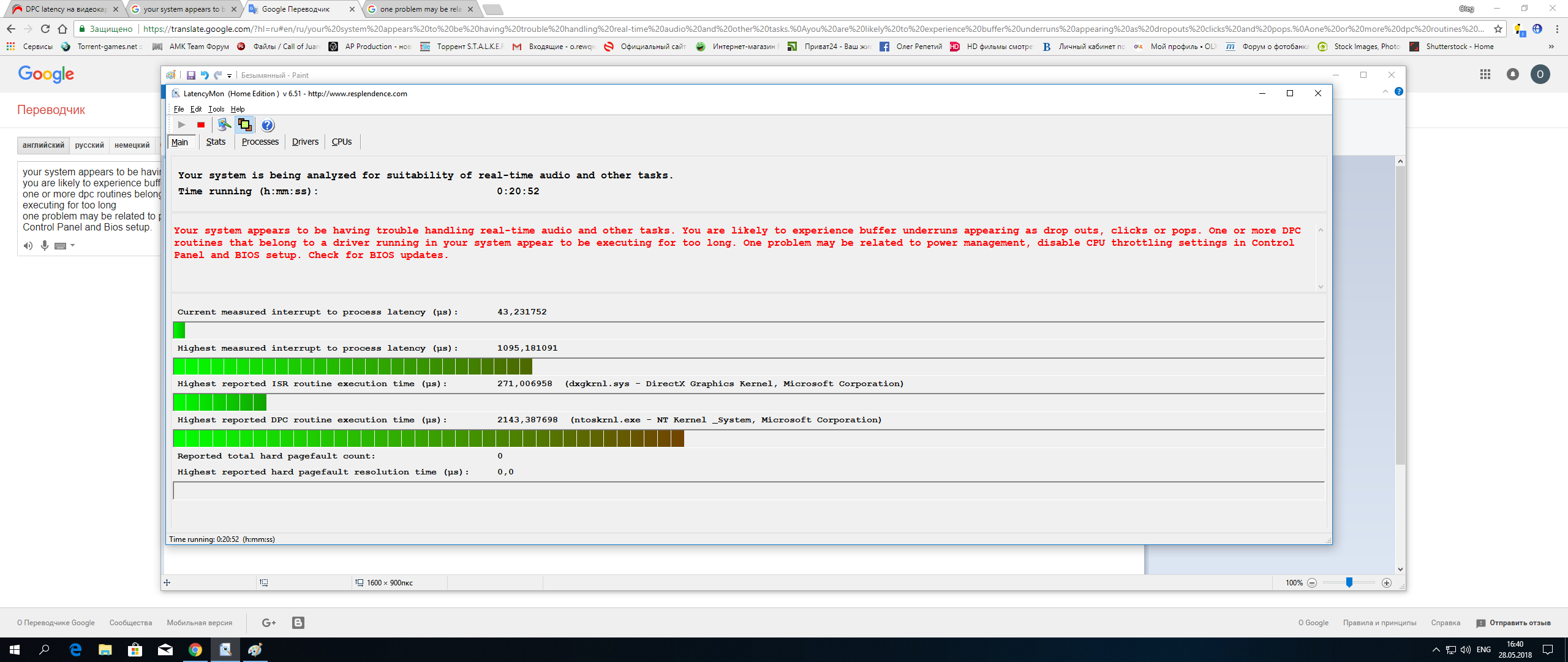Select русский source language button

pos(89,145)
